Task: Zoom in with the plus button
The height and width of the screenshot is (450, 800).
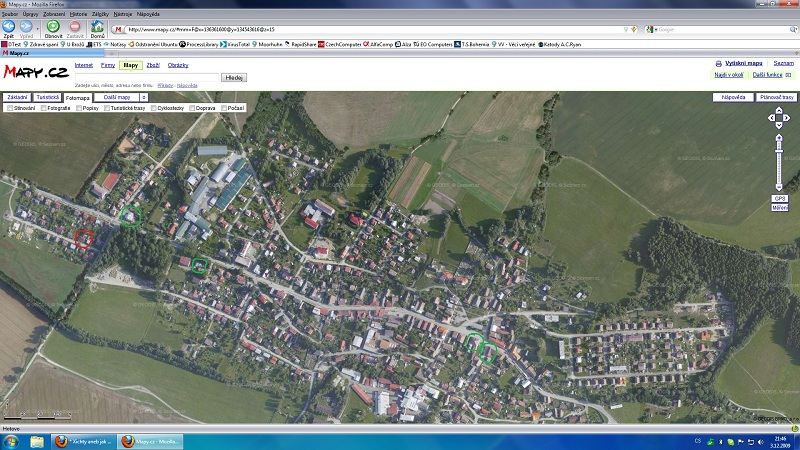Action: coord(779,138)
